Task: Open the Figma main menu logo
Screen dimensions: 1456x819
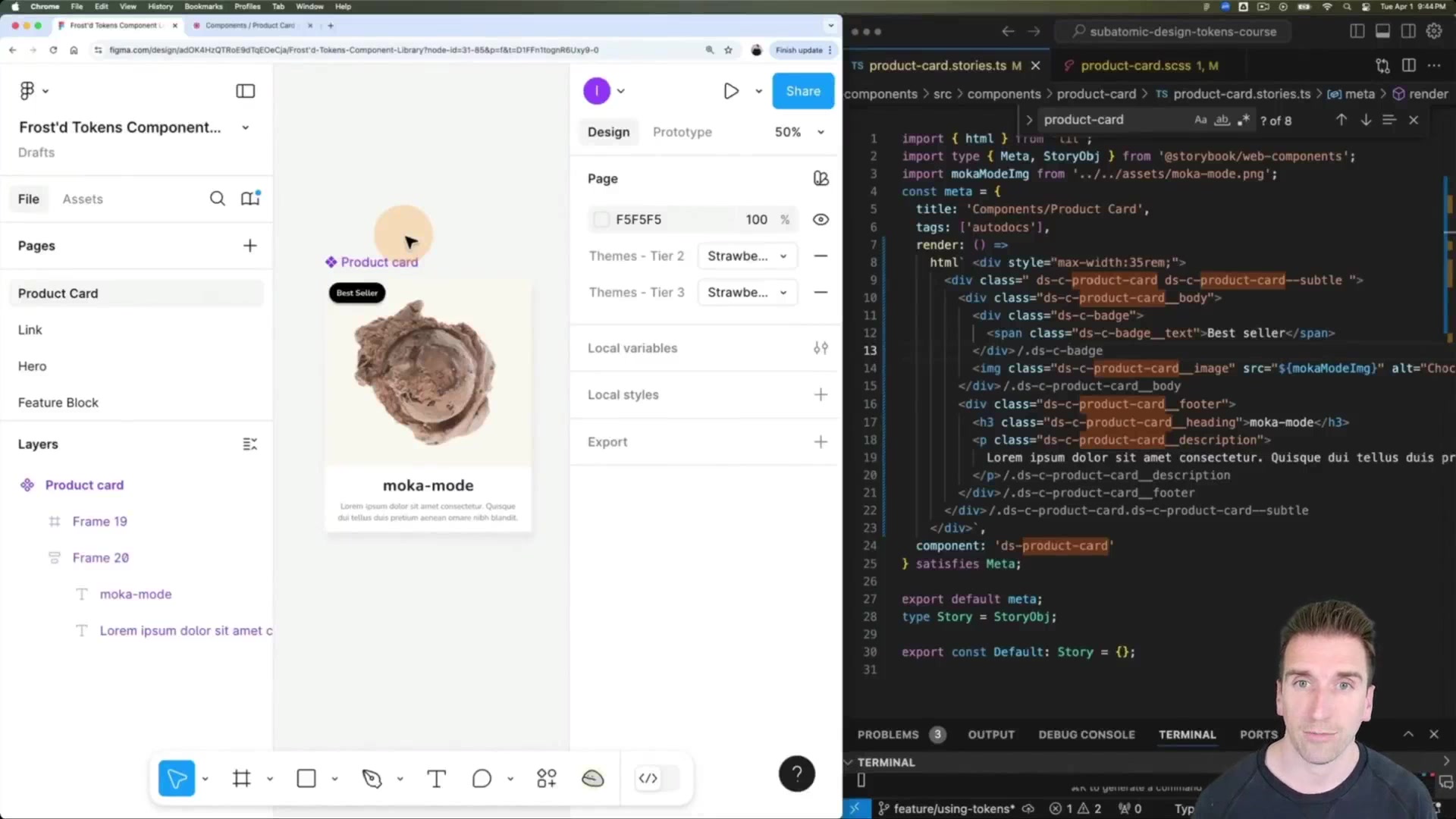Action: 27,91
